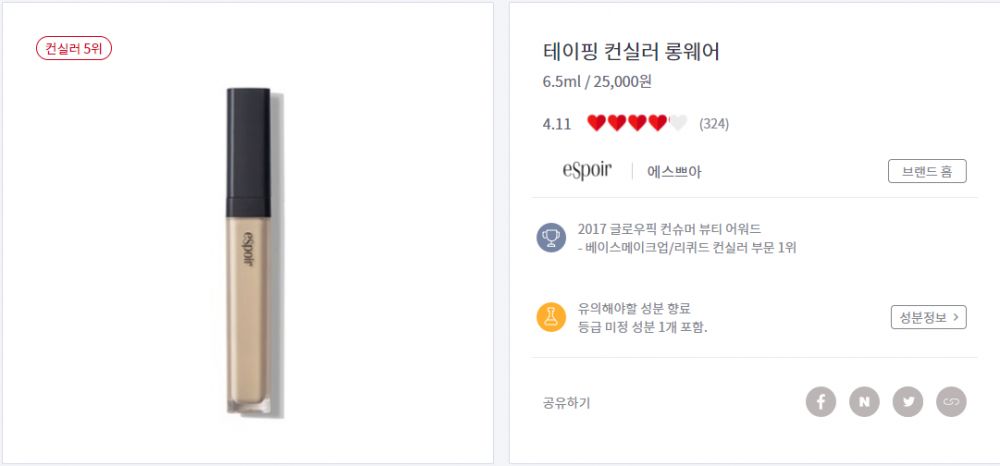Viewport: 1000px width, 466px height.
Task: Share the product on Facebook
Action: (821, 402)
